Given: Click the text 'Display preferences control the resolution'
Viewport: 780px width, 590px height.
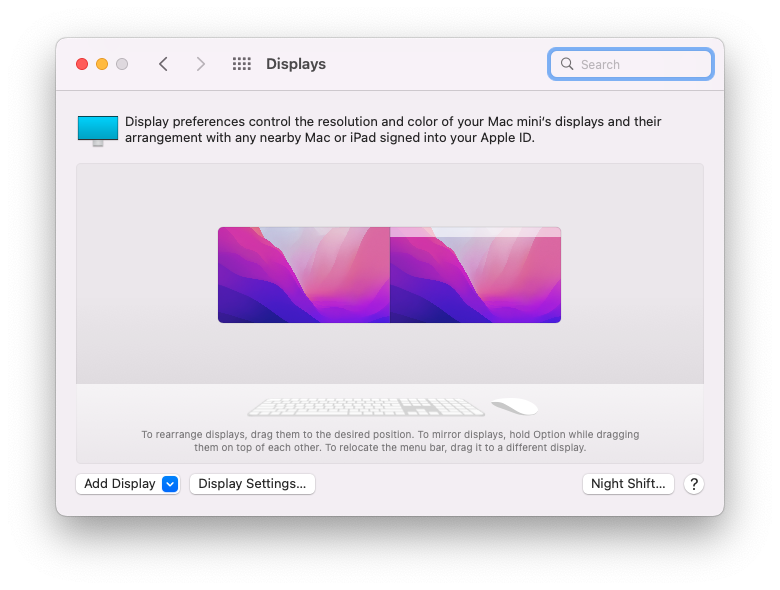Looking at the screenshot, I should (x=252, y=121).
